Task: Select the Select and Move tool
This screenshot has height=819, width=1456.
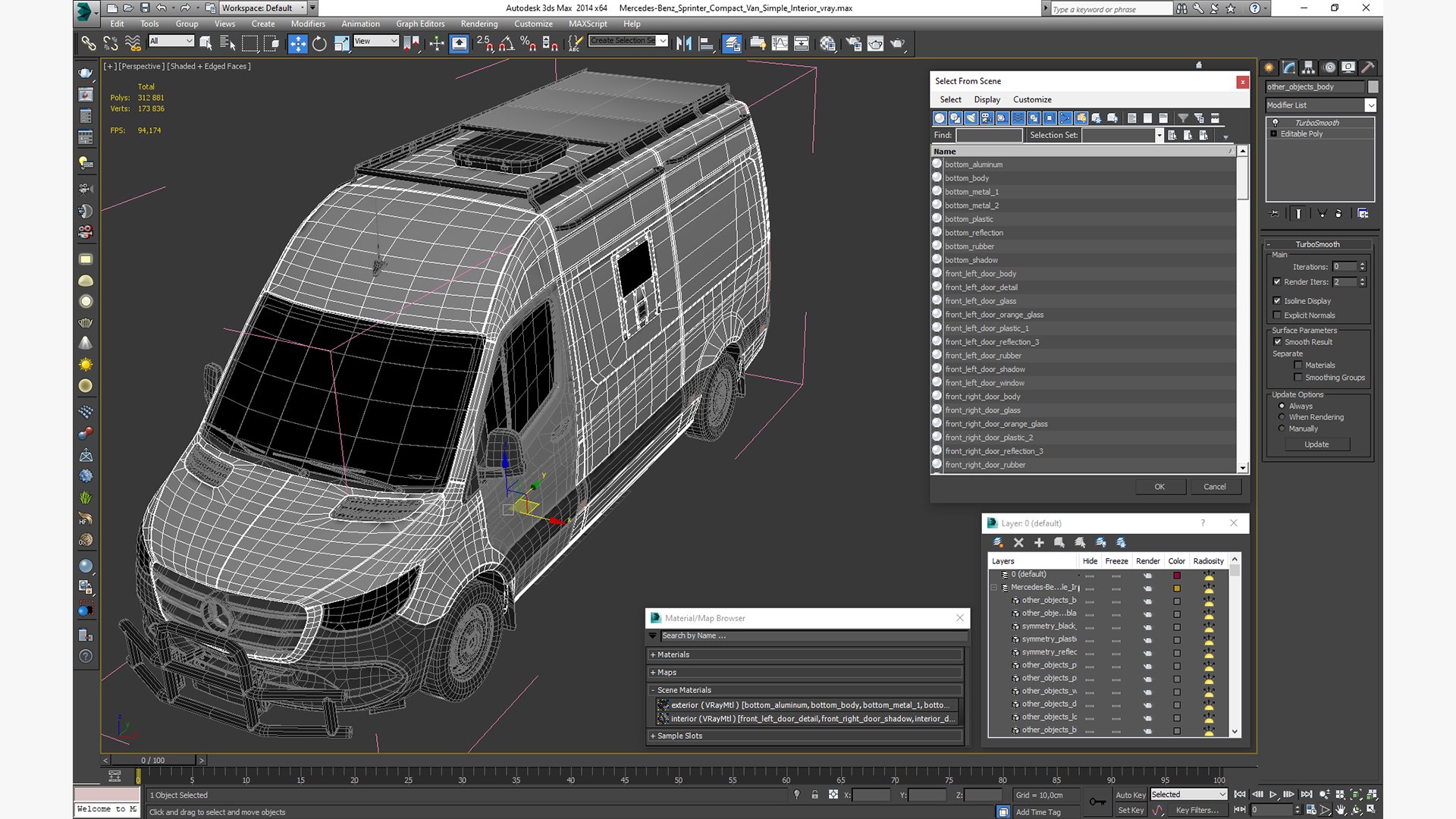Action: point(298,43)
